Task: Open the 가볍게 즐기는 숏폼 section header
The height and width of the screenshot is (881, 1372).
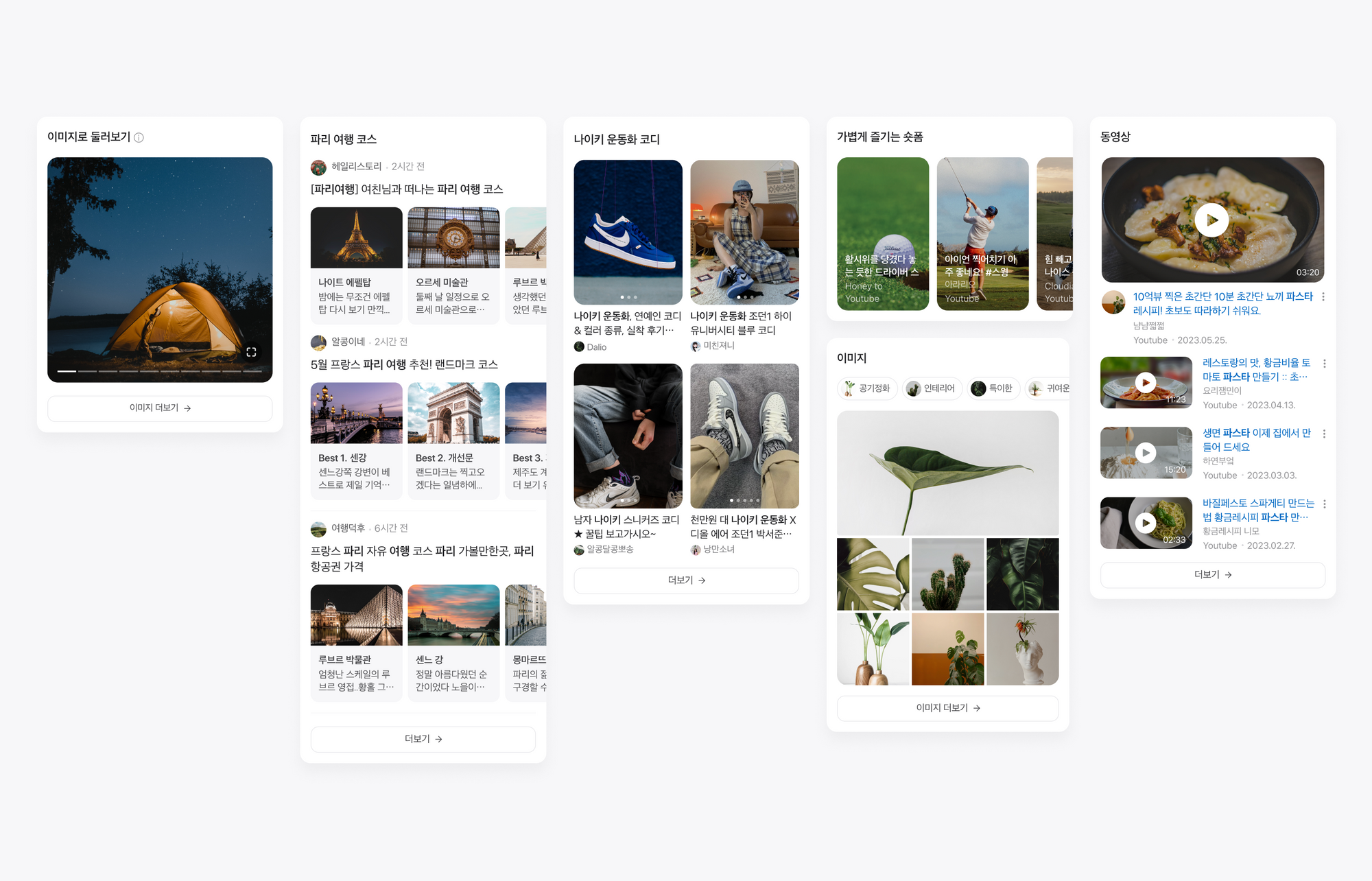Action: tap(881, 137)
